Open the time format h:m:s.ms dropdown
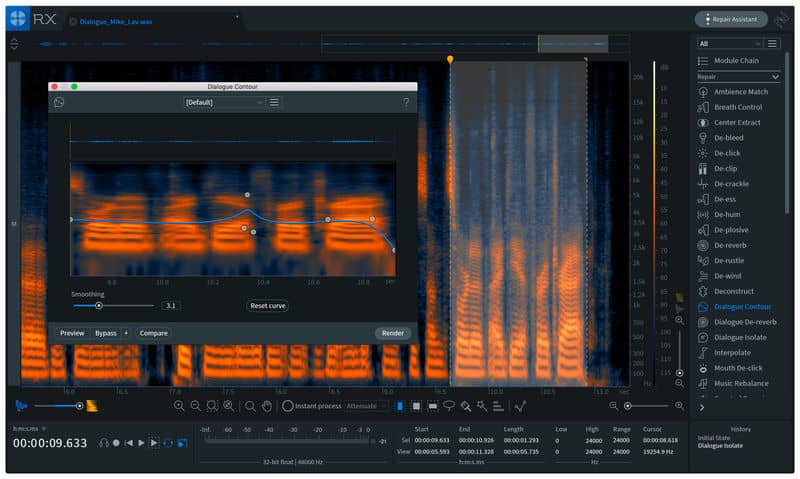800x479 pixels. 30,428
